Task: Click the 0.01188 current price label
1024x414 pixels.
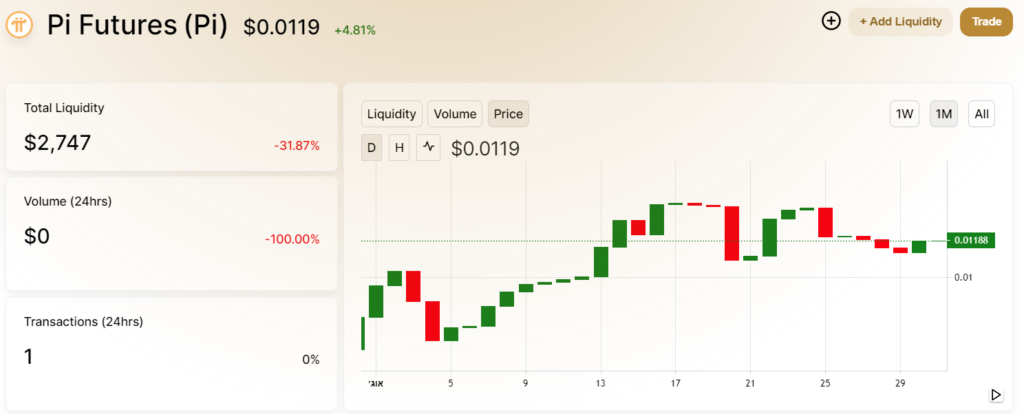Action: click(970, 240)
